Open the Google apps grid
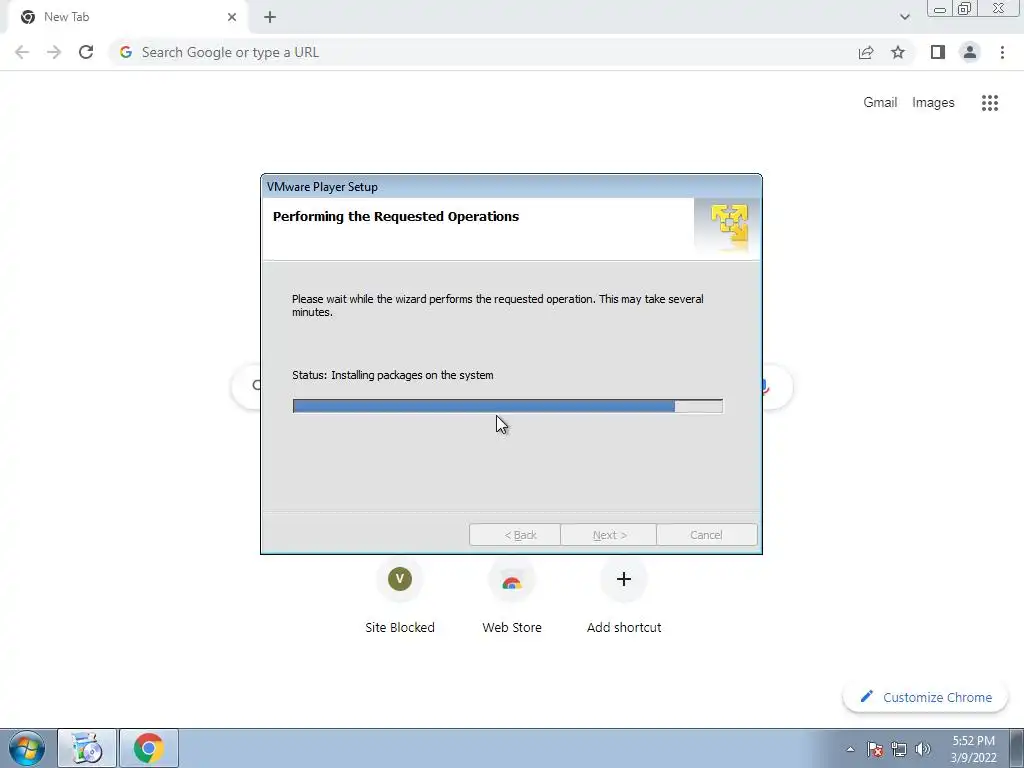The image size is (1024, 768). [x=989, y=103]
